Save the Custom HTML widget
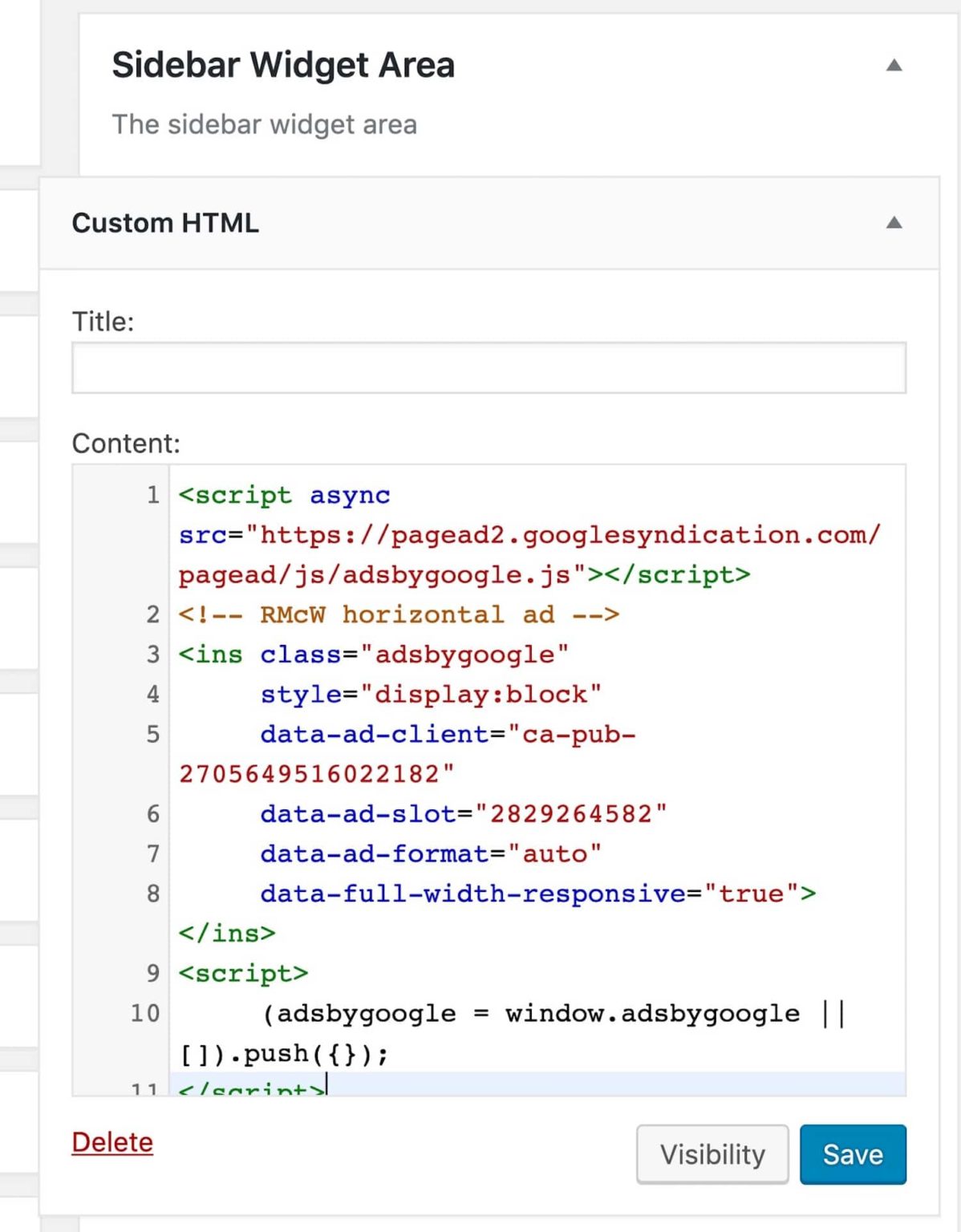The height and width of the screenshot is (1232, 961). tap(853, 1154)
